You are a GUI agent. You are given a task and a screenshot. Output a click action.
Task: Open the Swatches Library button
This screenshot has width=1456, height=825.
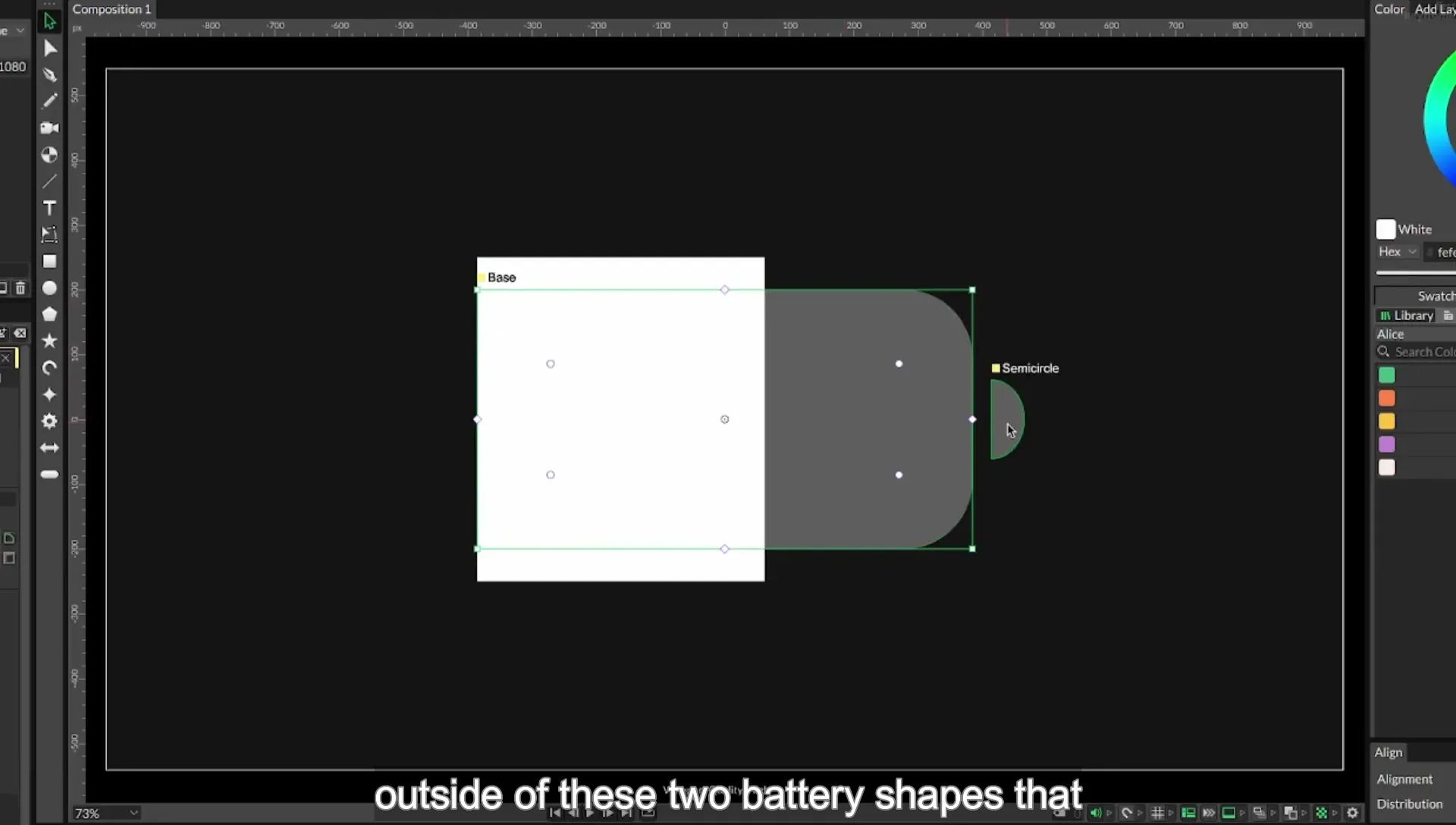click(x=1406, y=315)
